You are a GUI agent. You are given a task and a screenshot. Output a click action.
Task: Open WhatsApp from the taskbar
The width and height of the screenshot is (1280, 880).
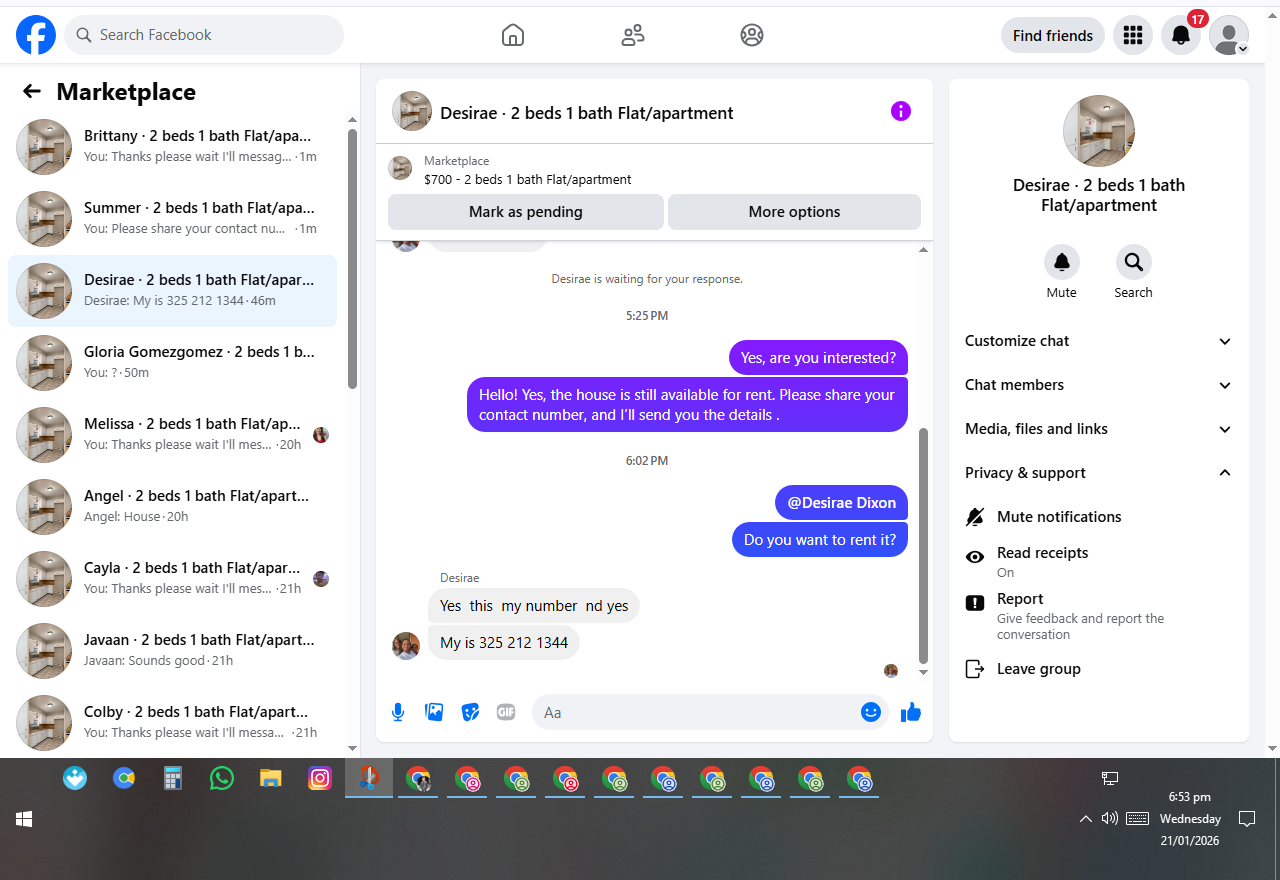point(222,778)
